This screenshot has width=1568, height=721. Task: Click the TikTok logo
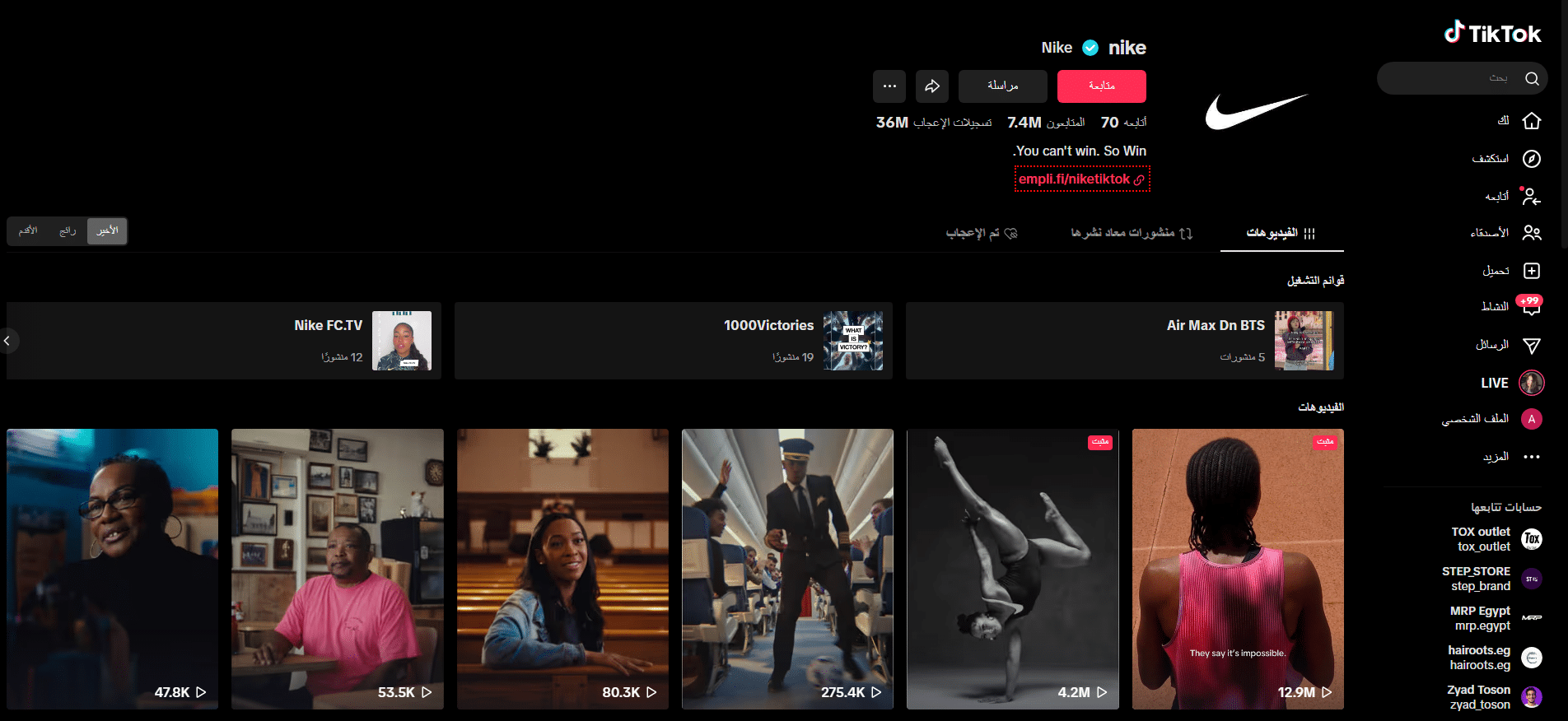[1492, 33]
